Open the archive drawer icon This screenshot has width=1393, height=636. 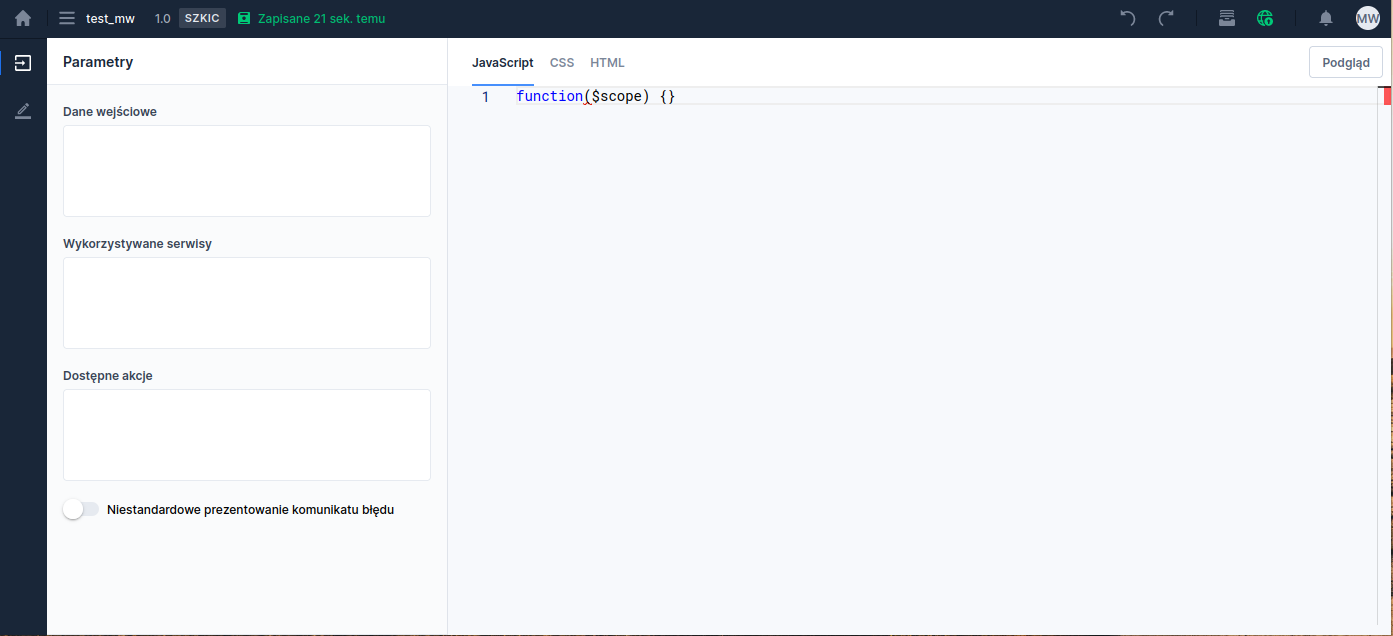(x=1227, y=18)
